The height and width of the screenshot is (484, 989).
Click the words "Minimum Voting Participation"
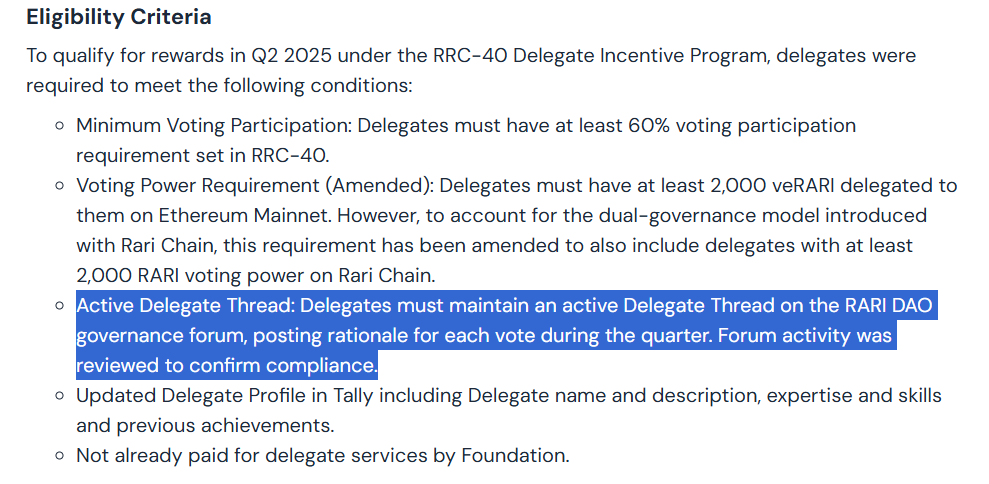[x=212, y=126]
